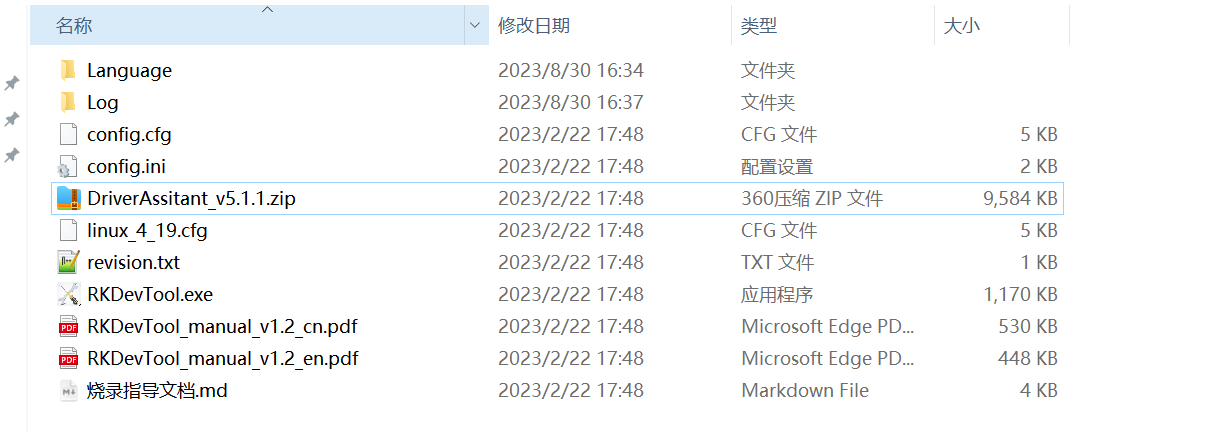This screenshot has height=433, width=1230.
Task: Select the Language folder icon
Action: 68,70
